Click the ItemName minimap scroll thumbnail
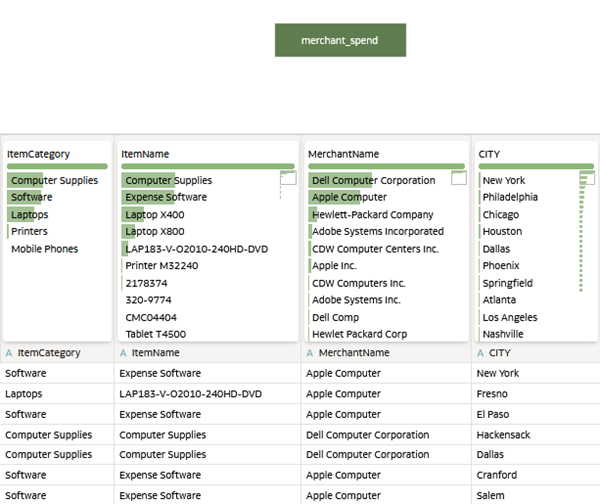600x504 pixels. coord(288,178)
